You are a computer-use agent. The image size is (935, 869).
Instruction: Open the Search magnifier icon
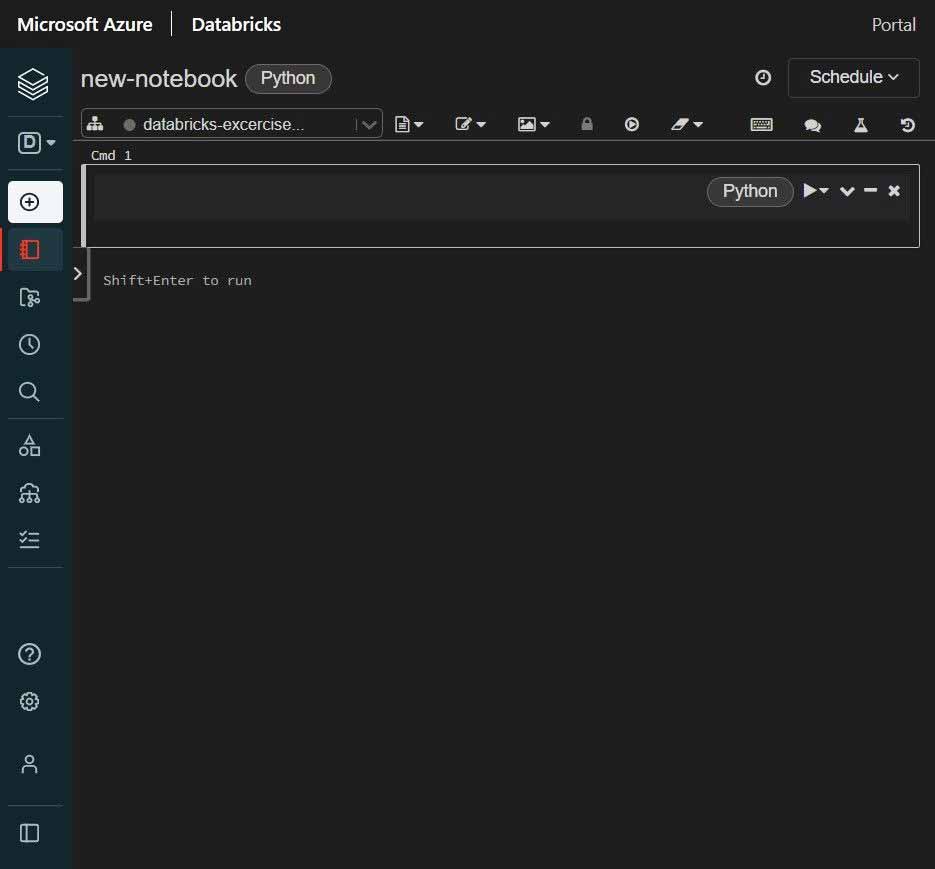coord(29,392)
